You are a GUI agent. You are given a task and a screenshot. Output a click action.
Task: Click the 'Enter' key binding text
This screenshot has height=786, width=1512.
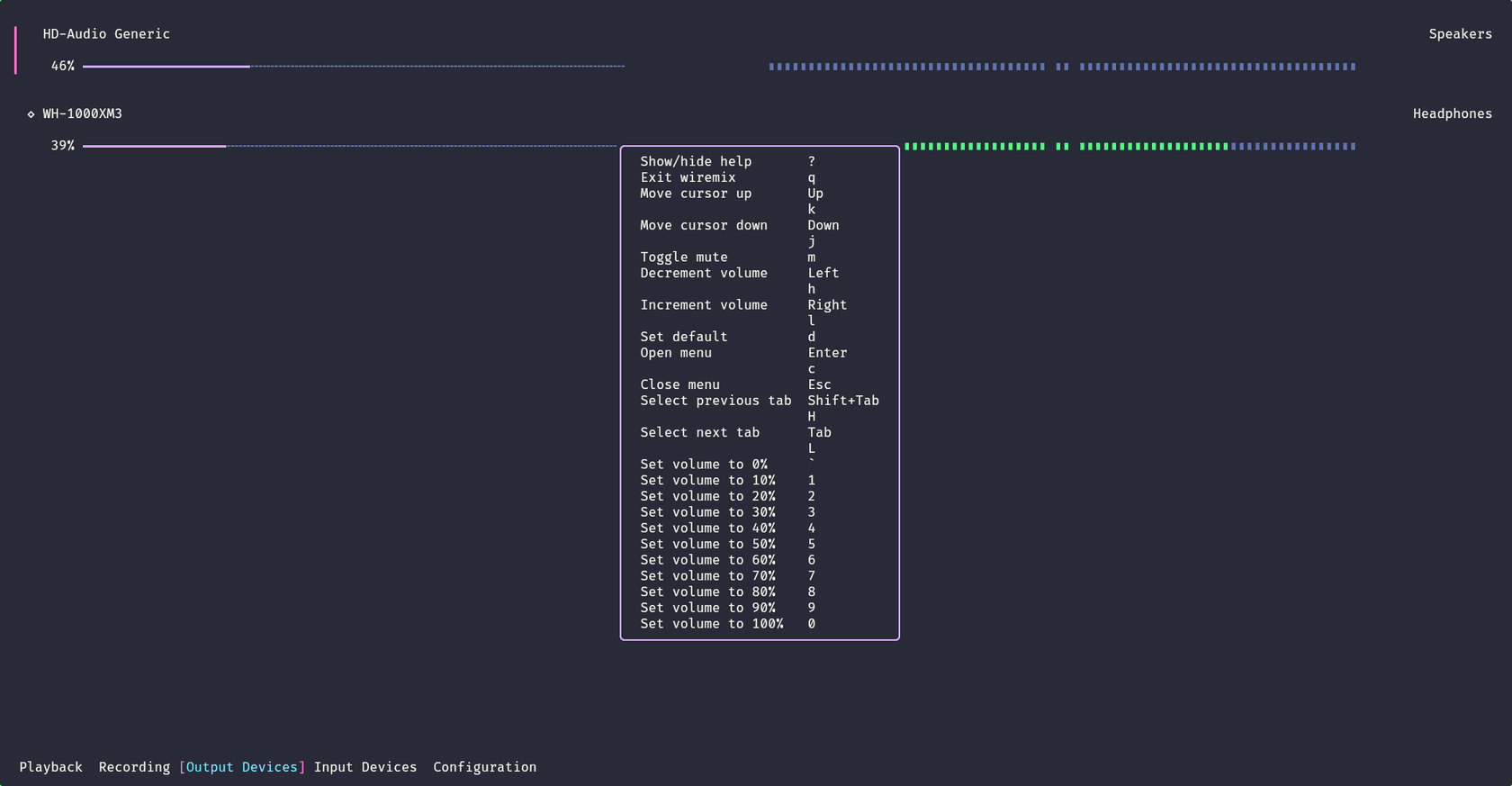tap(827, 353)
